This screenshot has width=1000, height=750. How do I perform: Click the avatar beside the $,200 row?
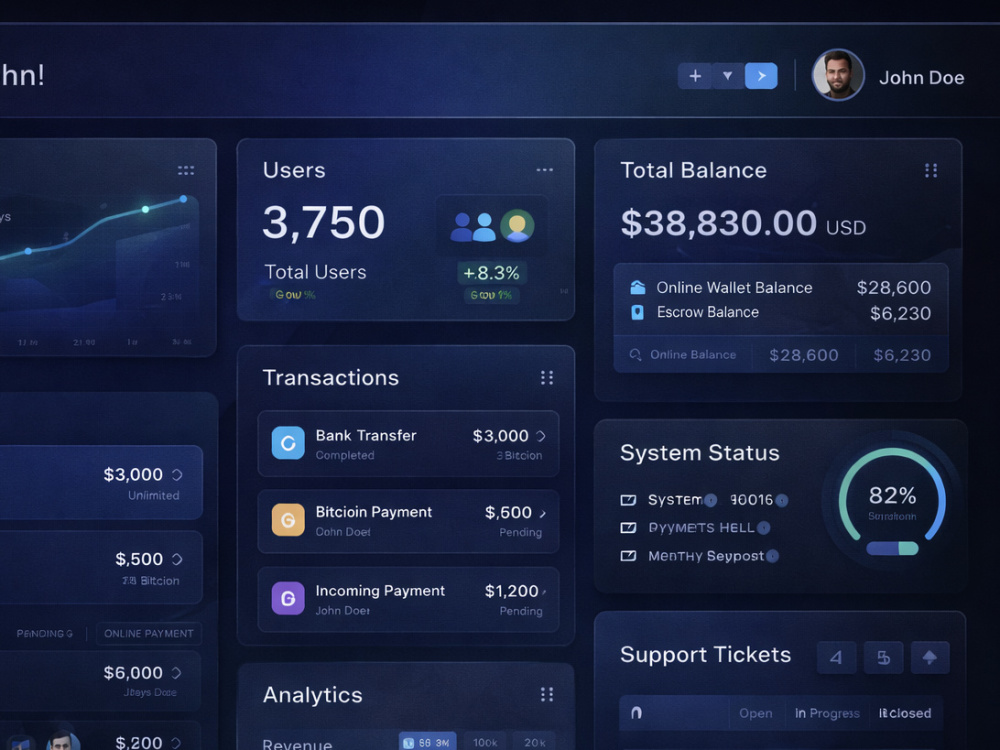click(62, 740)
